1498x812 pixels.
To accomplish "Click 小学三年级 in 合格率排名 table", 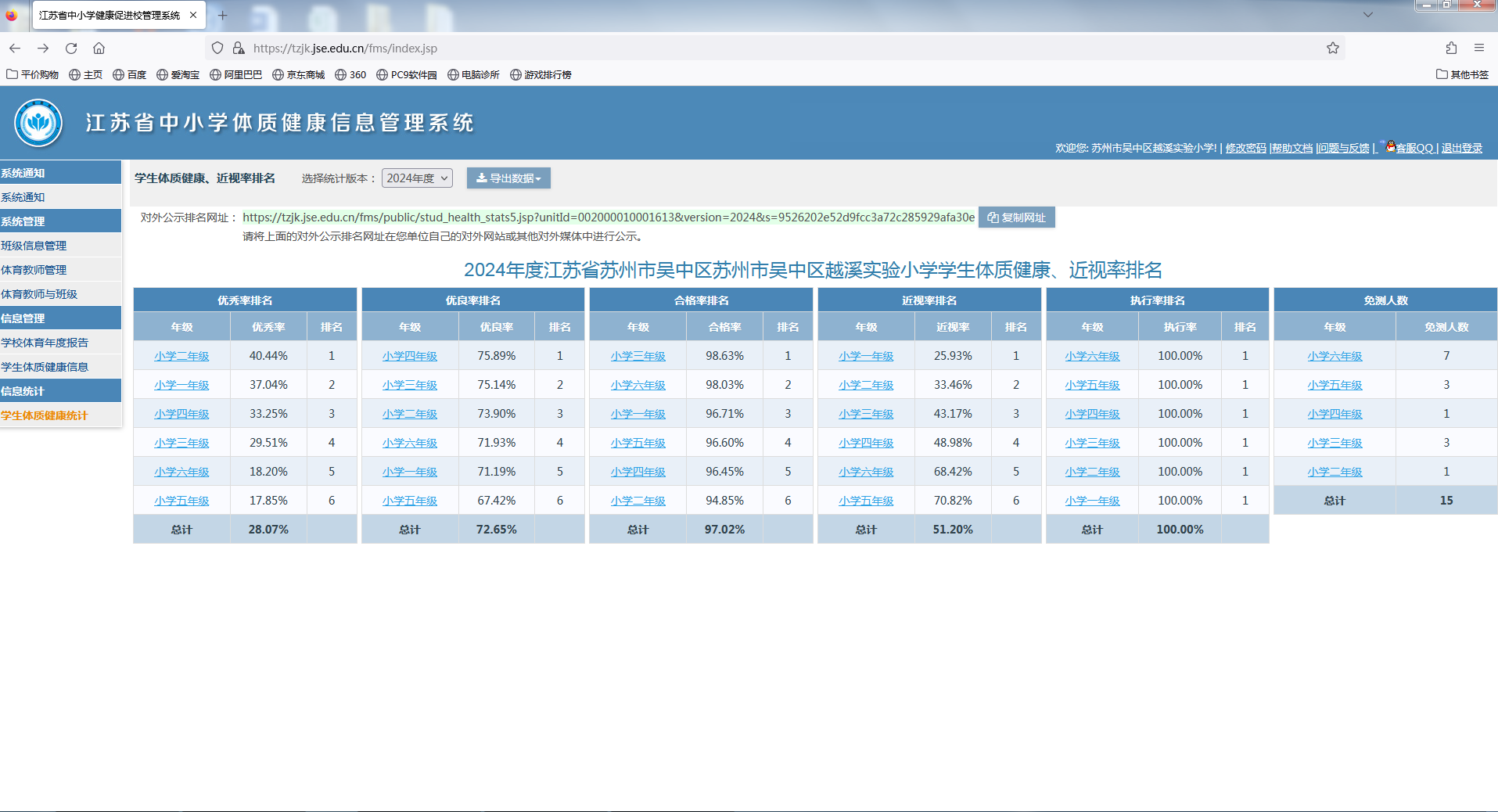I will pyautogui.click(x=638, y=356).
